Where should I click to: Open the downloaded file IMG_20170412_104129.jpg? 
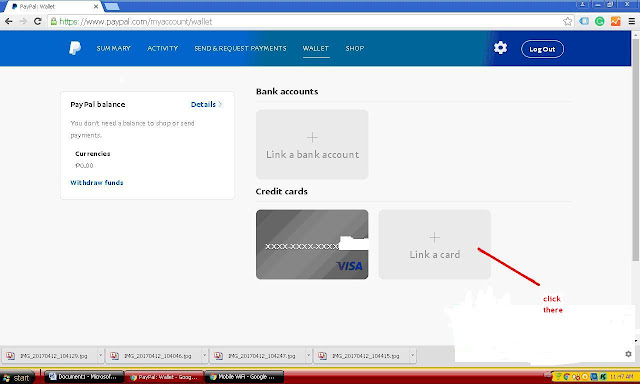pyautogui.click(x=49, y=356)
